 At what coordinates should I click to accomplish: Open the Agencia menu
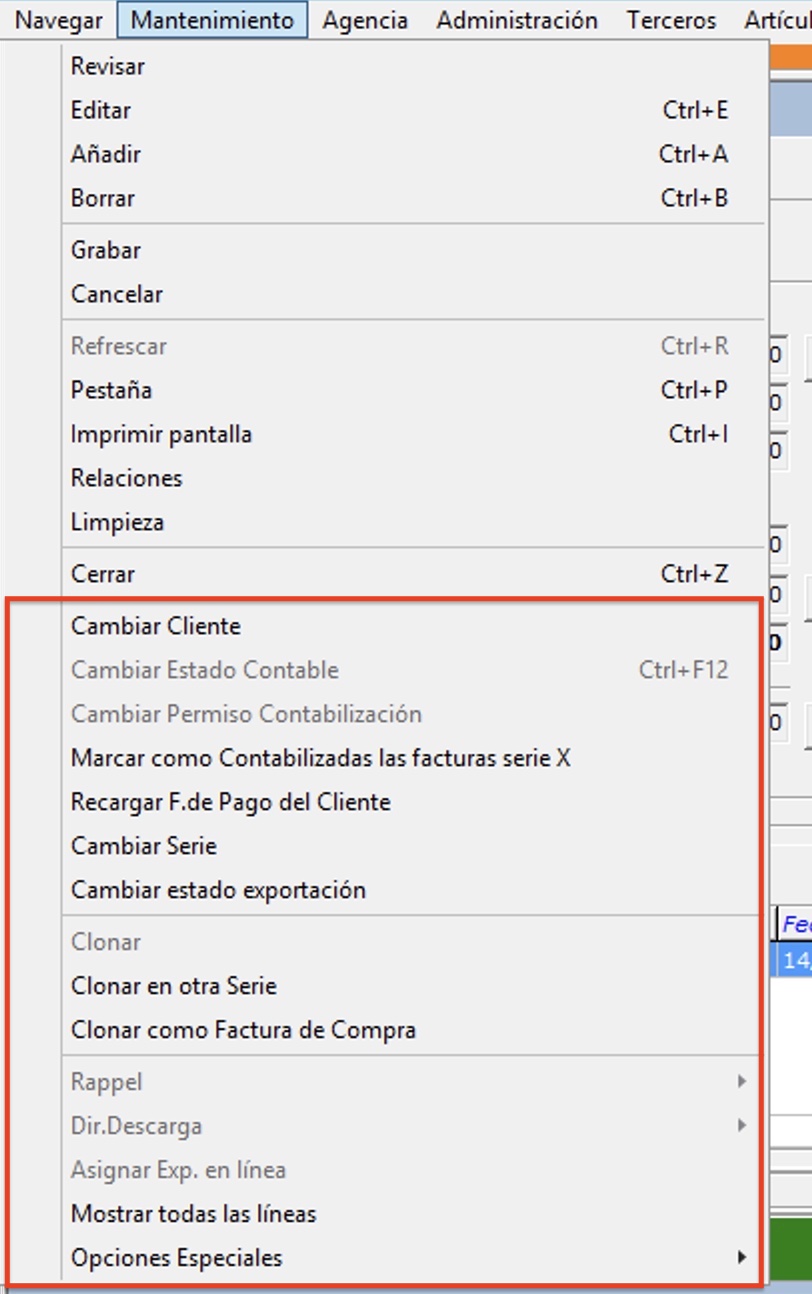point(365,20)
